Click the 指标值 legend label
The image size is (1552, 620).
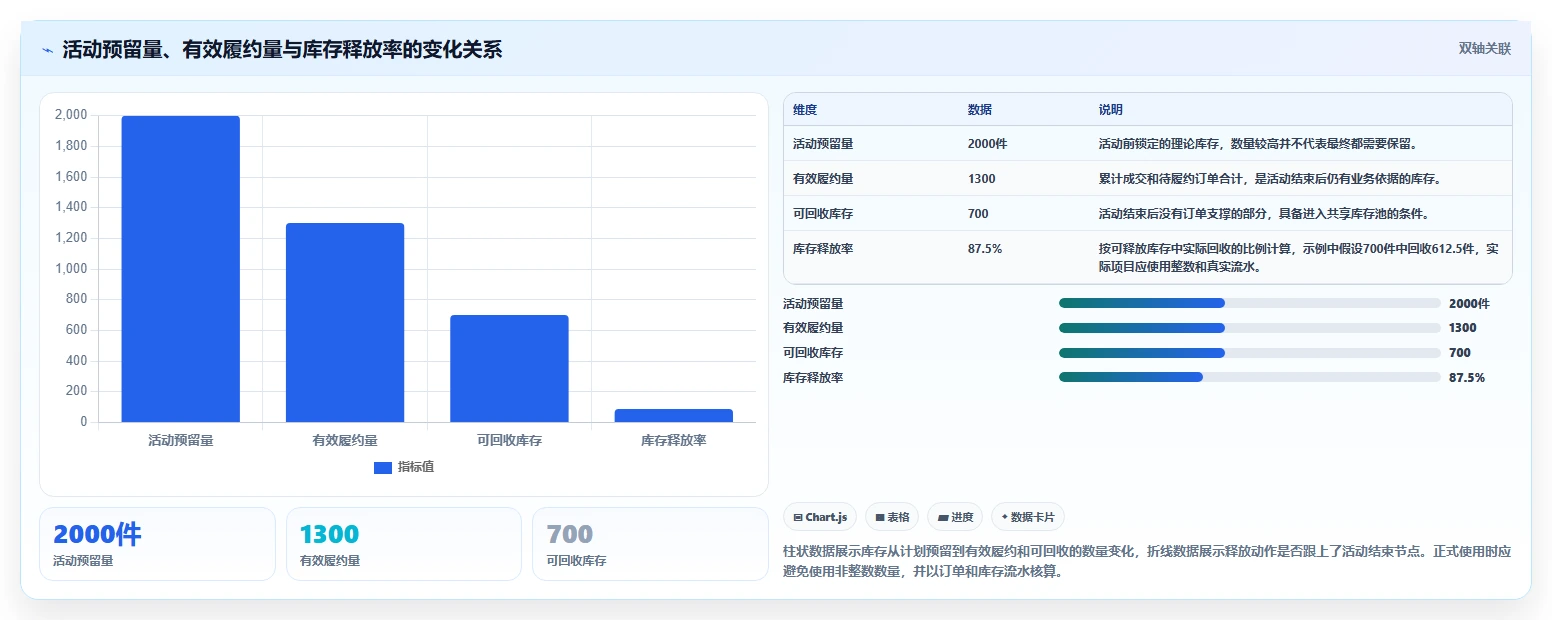(415, 467)
